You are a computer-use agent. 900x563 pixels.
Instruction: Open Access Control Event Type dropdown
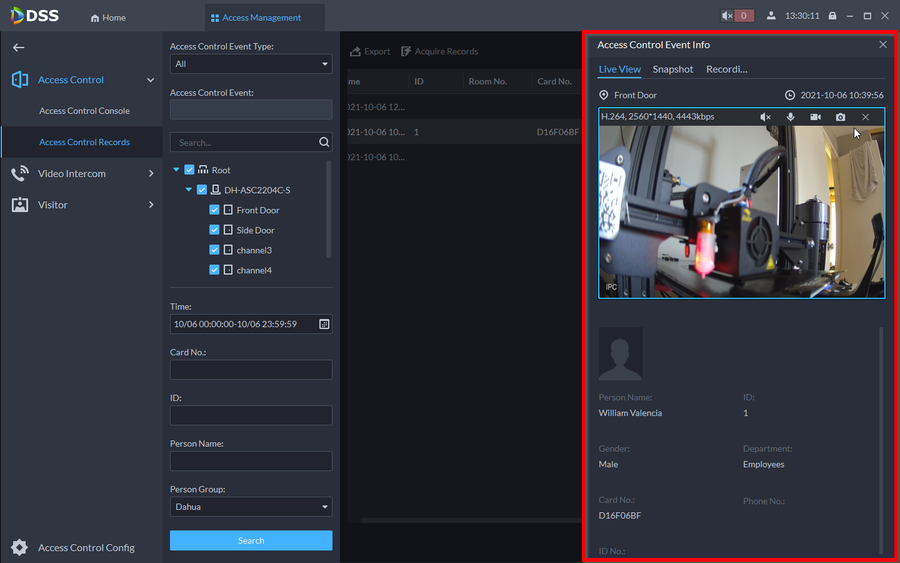pos(251,64)
